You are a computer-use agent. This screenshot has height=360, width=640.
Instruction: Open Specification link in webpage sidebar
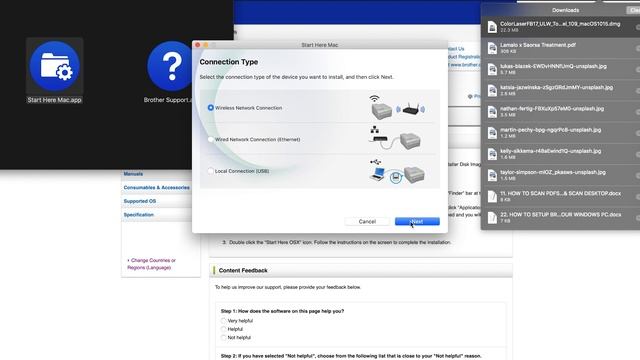[138, 215]
